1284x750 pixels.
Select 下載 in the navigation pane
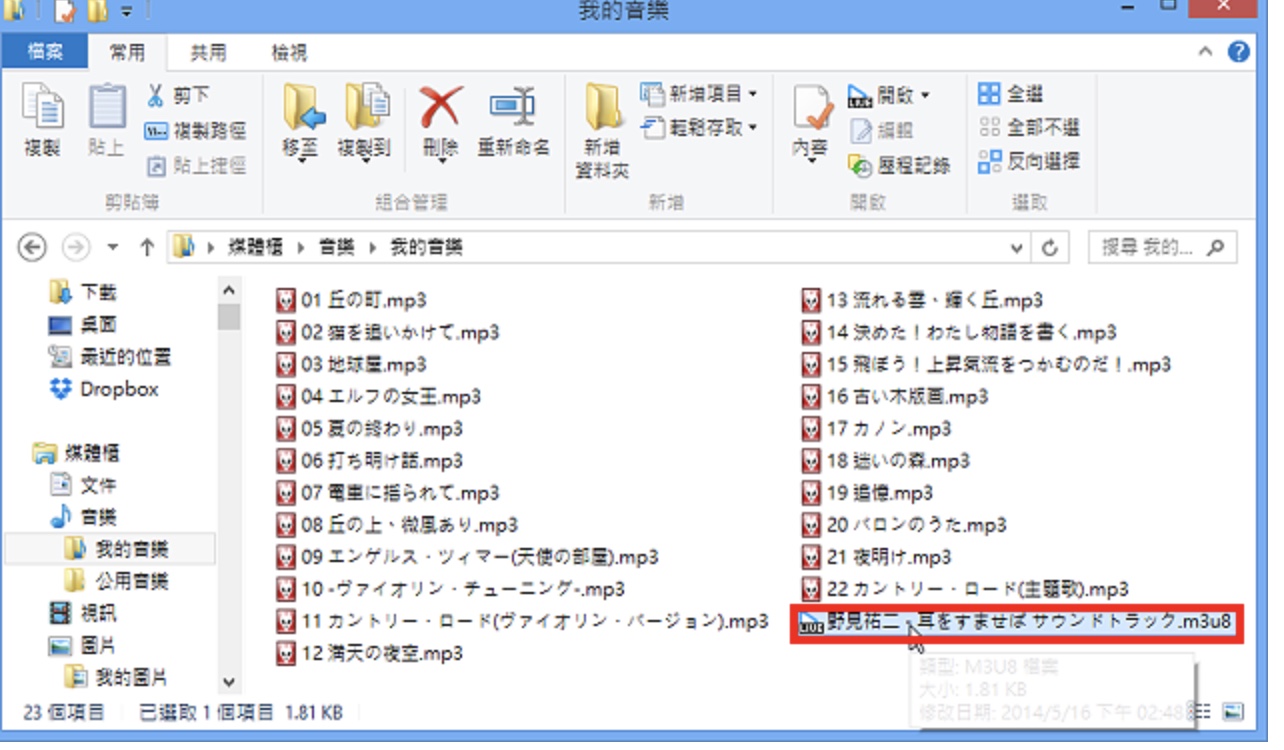pos(82,293)
